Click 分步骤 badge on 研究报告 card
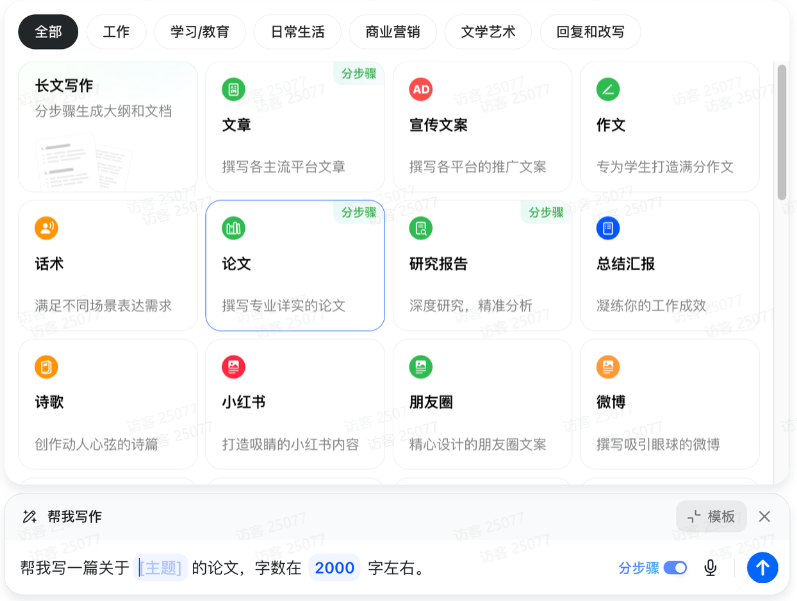The width and height of the screenshot is (797, 601). tap(546, 213)
